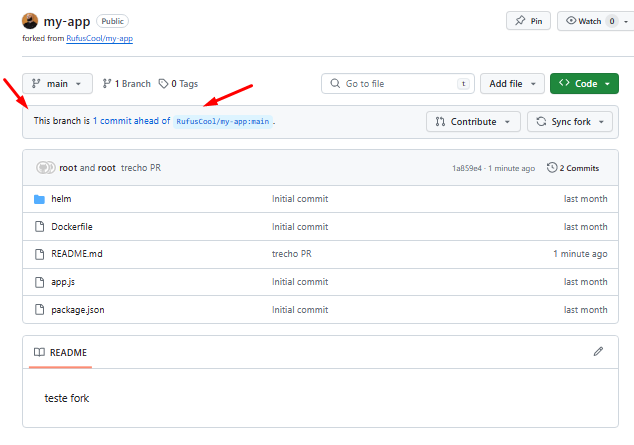Open the 1 commit ahead of link
Screen dimensions: 634x445
pyautogui.click(x=131, y=121)
